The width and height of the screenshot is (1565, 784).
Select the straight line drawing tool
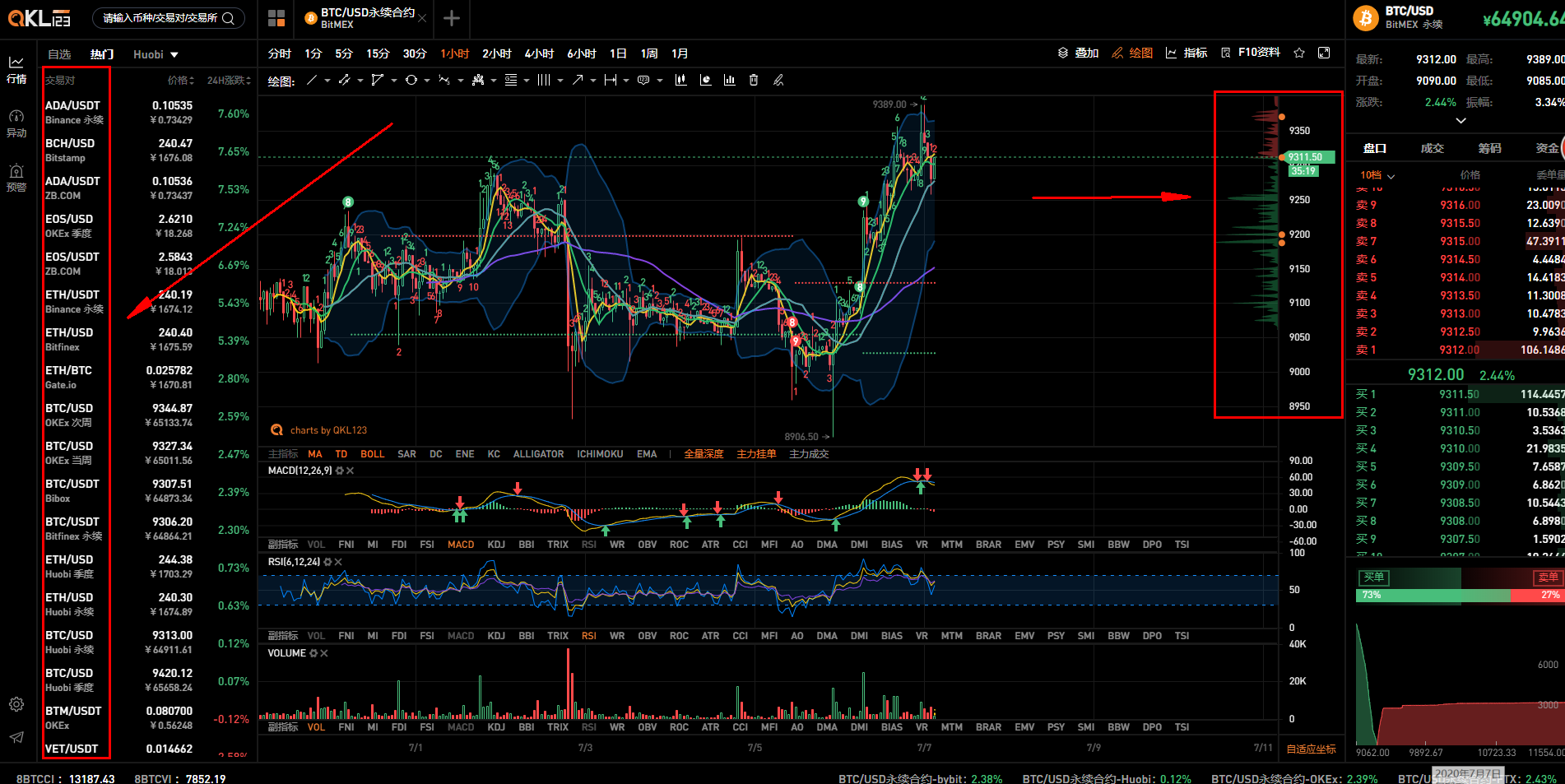pos(312,80)
